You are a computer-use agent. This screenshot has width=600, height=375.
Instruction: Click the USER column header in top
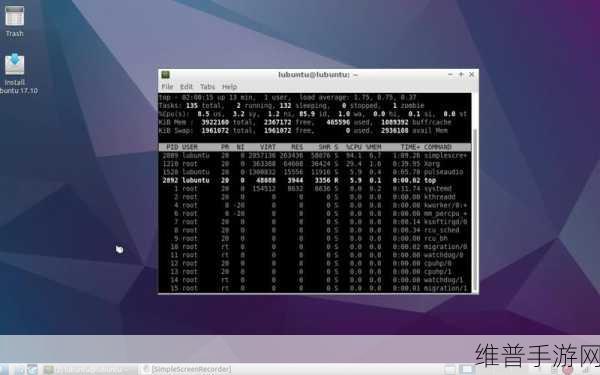click(x=190, y=147)
